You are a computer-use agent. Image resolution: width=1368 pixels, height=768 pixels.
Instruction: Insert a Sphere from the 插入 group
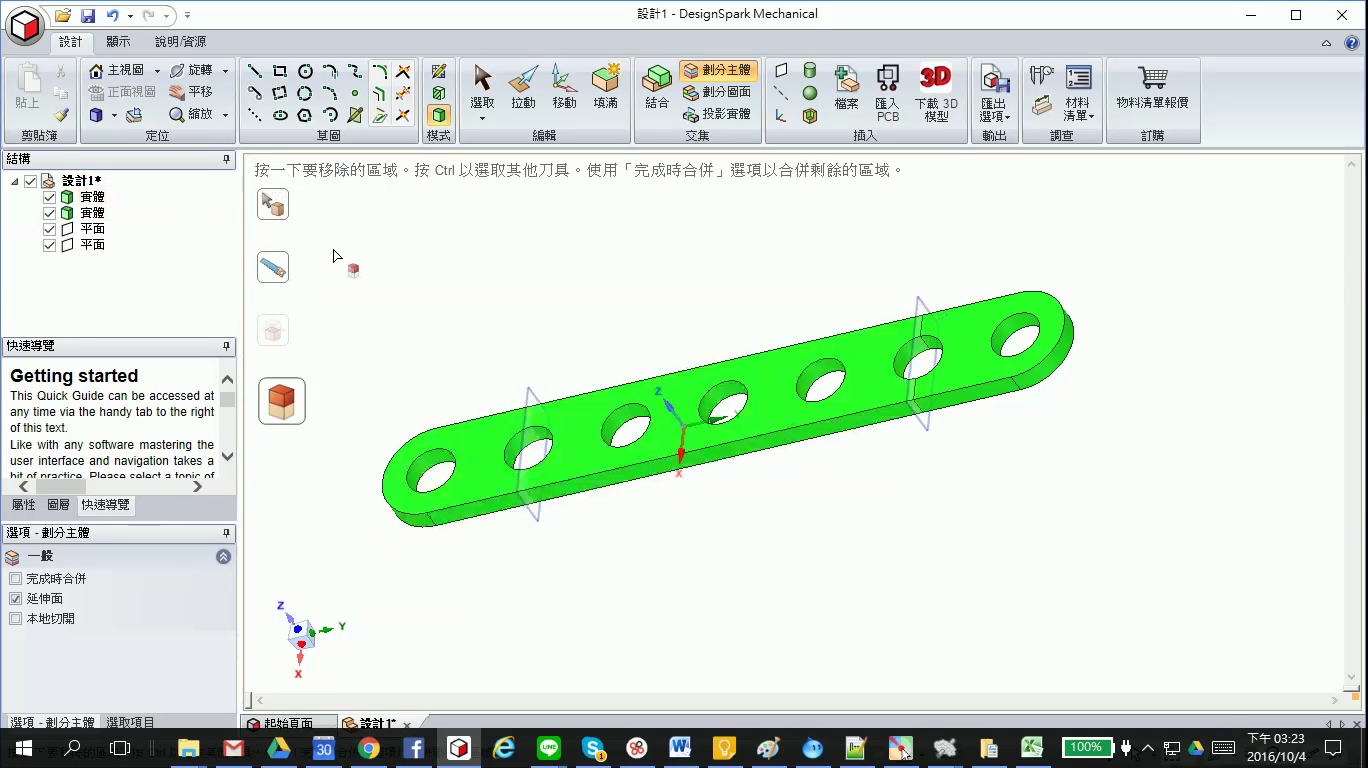(810, 93)
